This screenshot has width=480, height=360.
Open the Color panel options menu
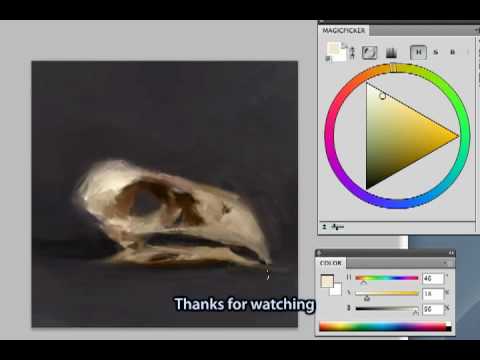coord(445,263)
